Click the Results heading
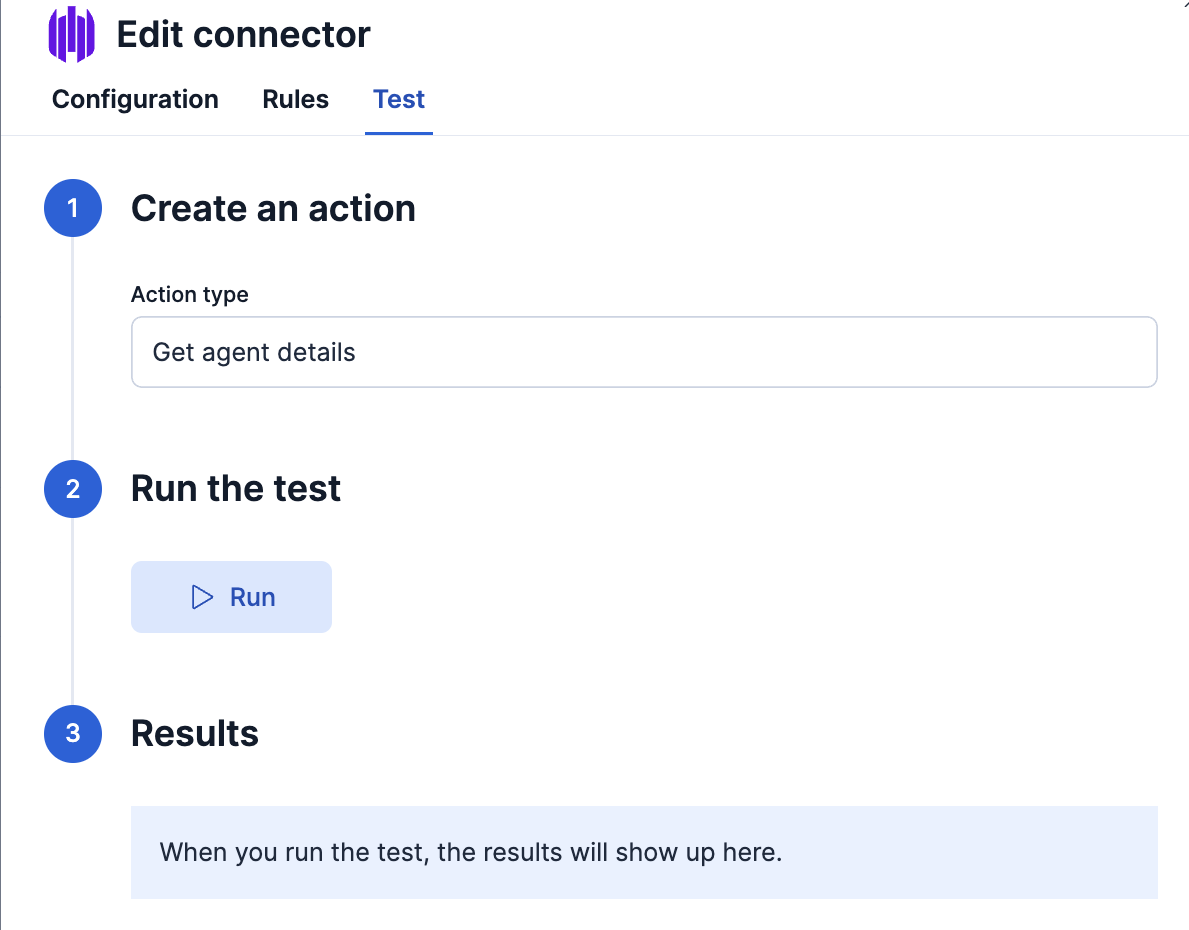Image resolution: width=1189 pixels, height=930 pixels. coord(194,734)
